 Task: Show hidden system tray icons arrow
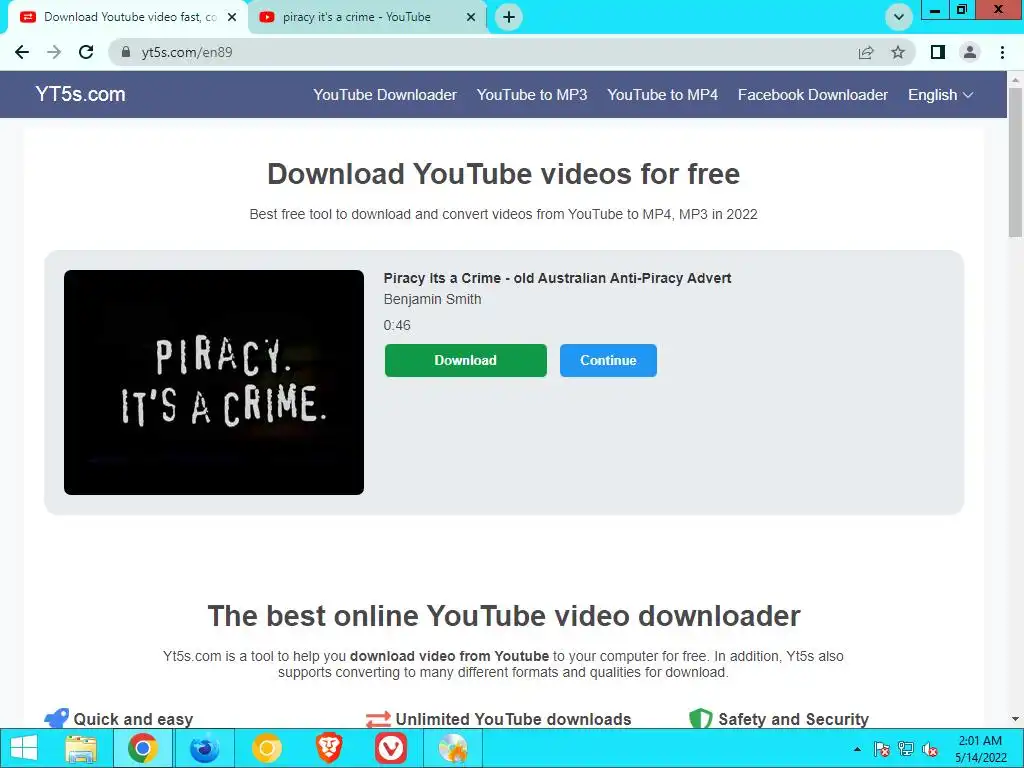pyautogui.click(x=857, y=749)
